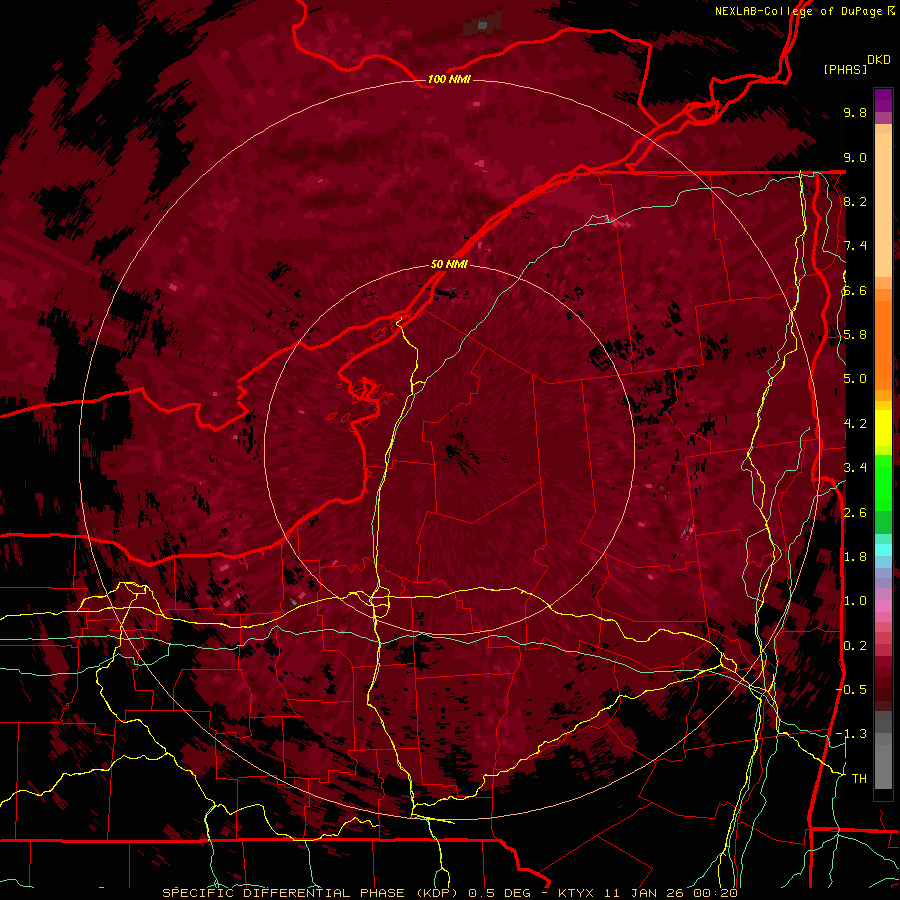The image size is (900, 900).
Task: Click the 2.6 scale value
Action: click(x=855, y=513)
